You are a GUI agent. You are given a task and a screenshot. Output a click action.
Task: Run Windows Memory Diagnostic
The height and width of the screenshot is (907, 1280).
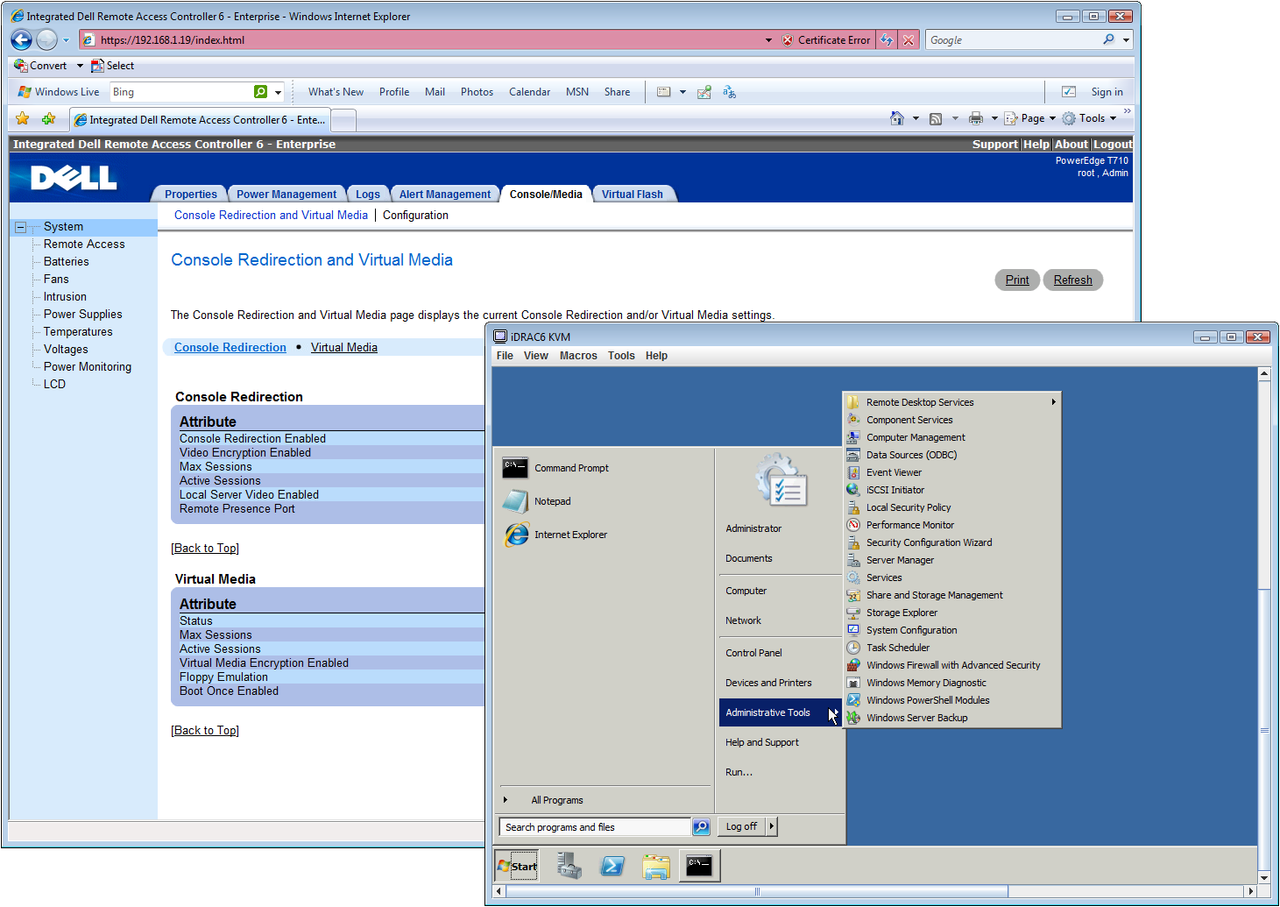(x=926, y=682)
